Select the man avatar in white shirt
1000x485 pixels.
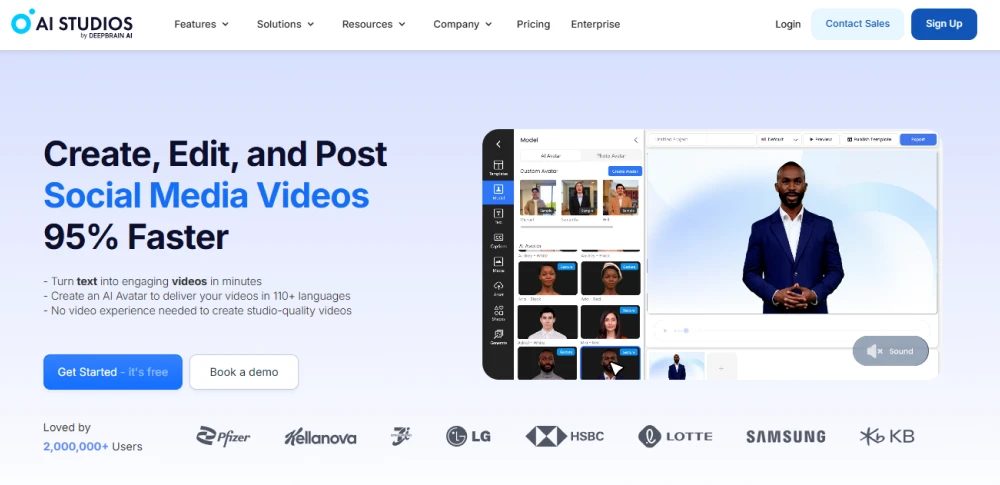click(x=548, y=322)
